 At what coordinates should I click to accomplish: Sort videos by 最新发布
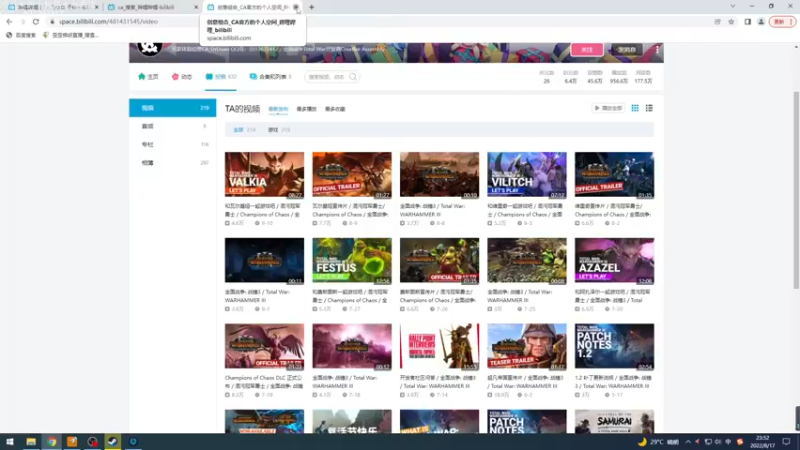click(278, 109)
